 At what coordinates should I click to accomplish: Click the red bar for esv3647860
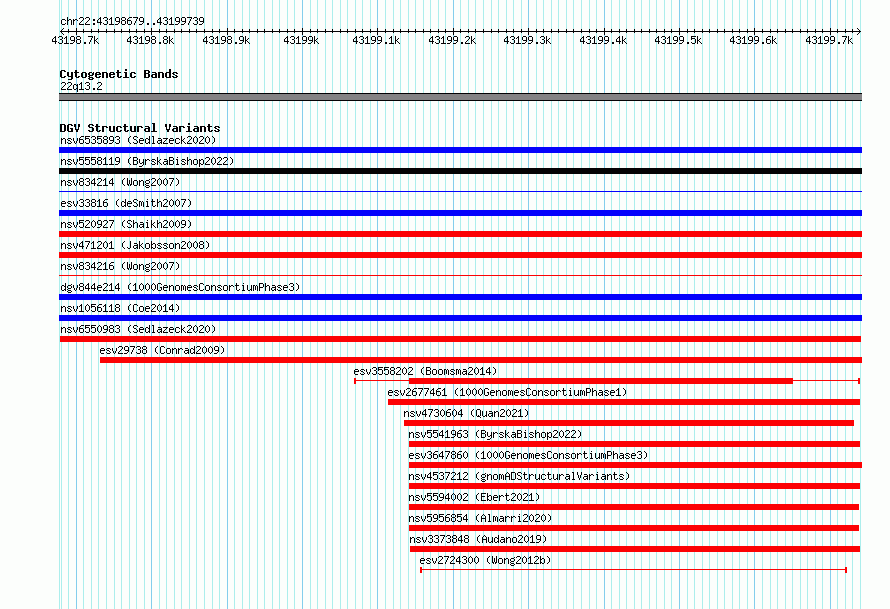point(635,465)
